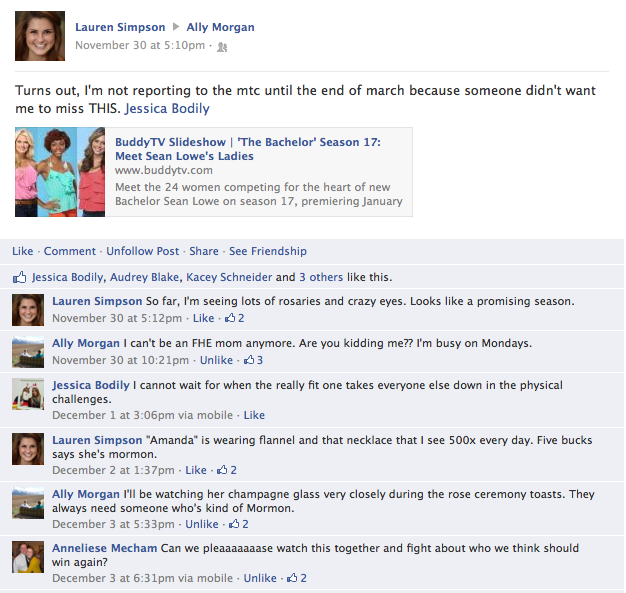
Task: Unlike Anneliese Mecham's comment
Action: point(260,578)
